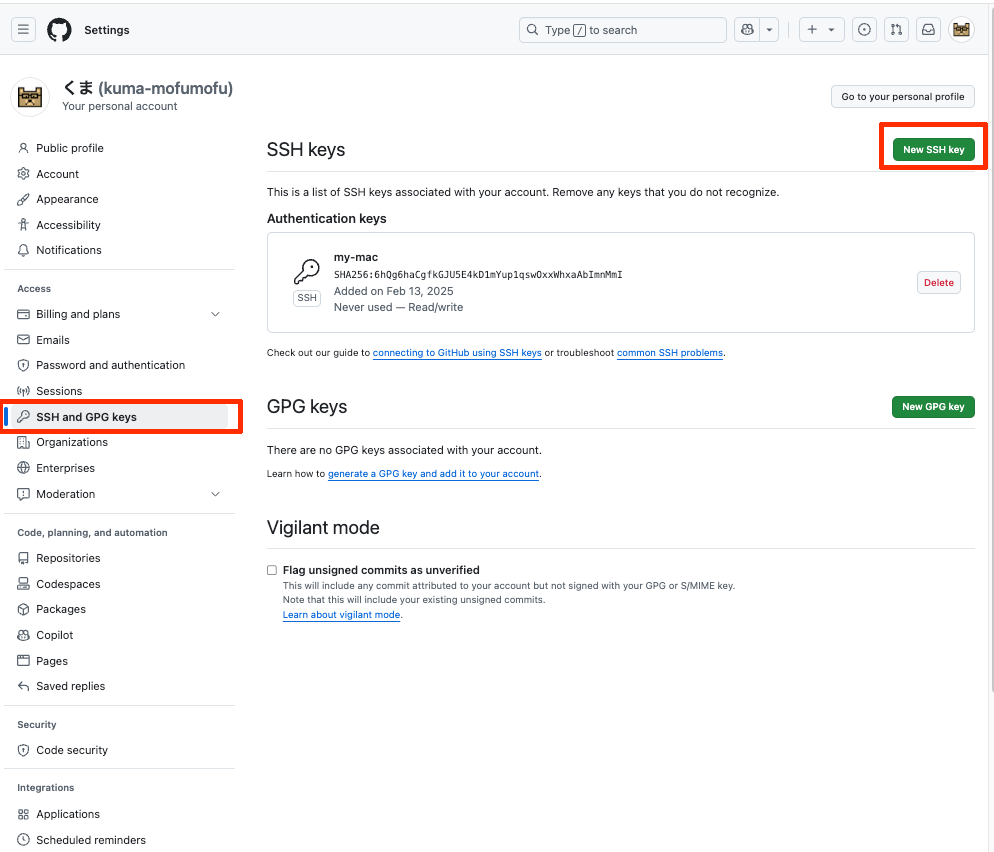The height and width of the screenshot is (852, 994).
Task: Click the Appearance paintbrush icon
Action: coord(23,199)
